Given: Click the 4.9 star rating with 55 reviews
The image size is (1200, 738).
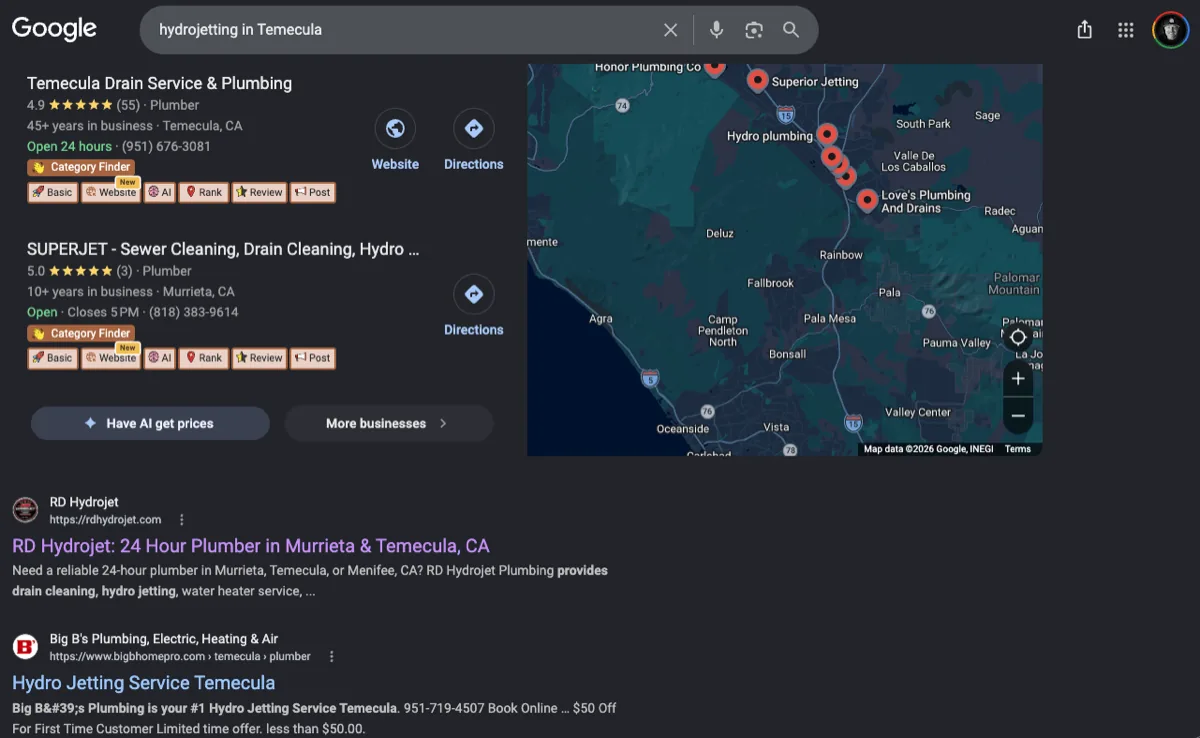Looking at the screenshot, I should point(84,105).
